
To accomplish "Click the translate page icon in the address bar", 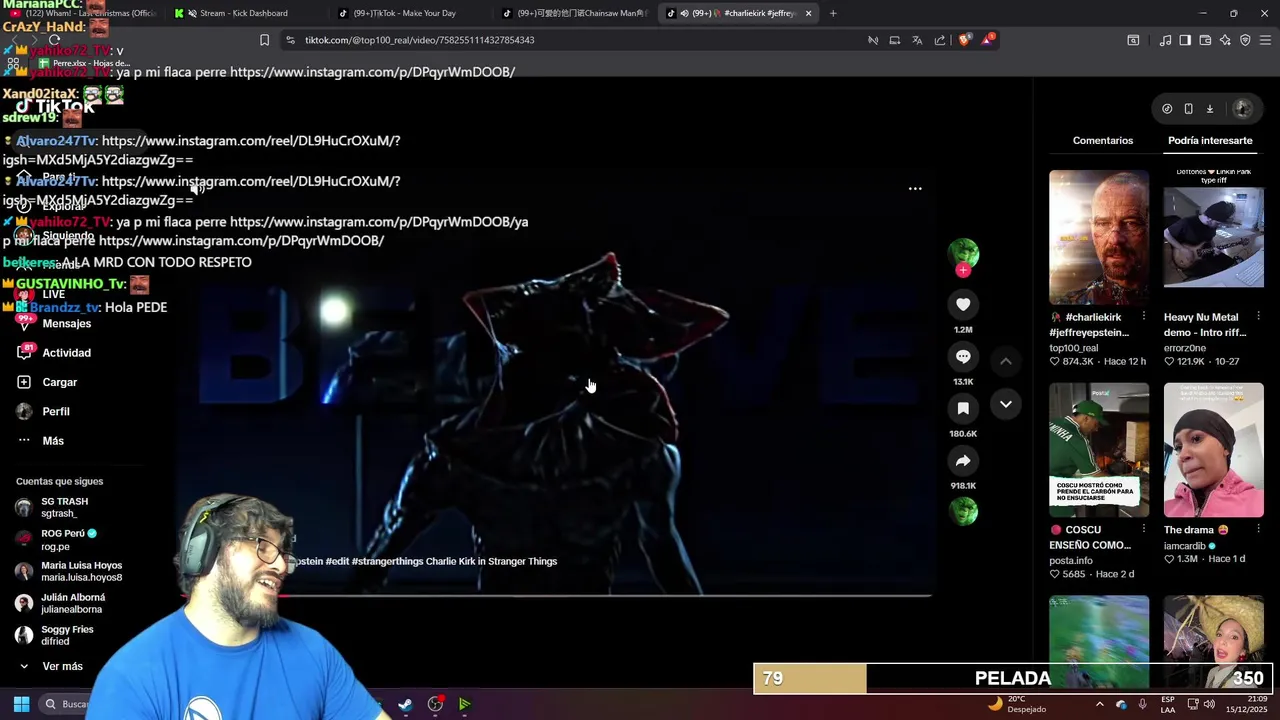I will click(x=917, y=40).
